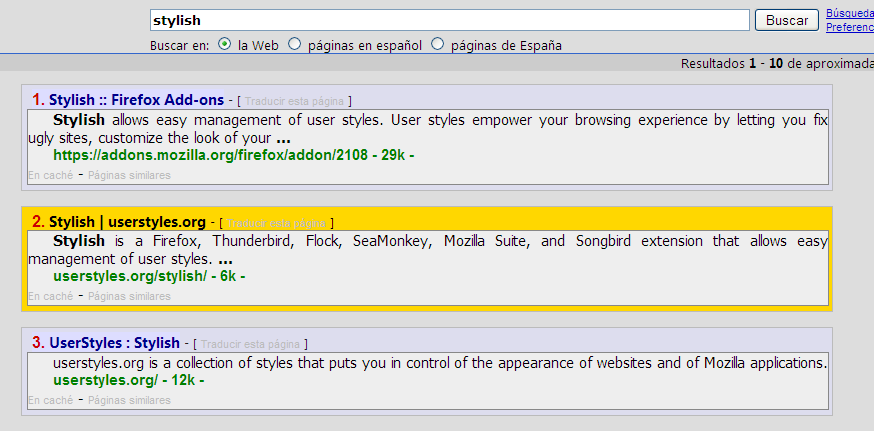Select the 'la Web' radio button
874x431 pixels.
coord(225,44)
